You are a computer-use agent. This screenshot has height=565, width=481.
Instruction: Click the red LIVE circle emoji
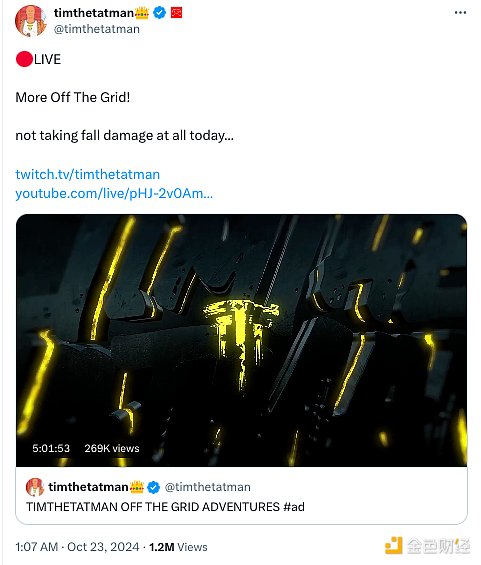click(24, 59)
